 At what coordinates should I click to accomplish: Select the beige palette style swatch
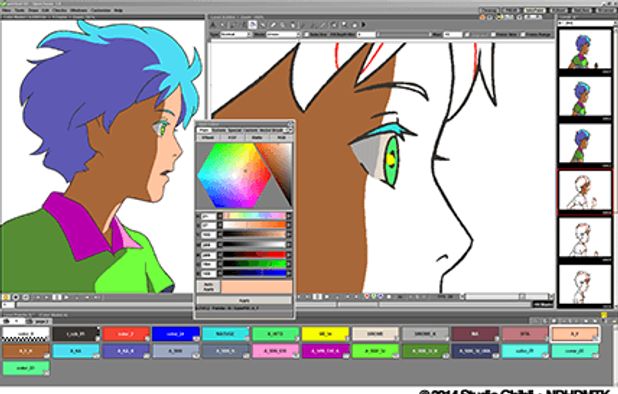tap(375, 334)
